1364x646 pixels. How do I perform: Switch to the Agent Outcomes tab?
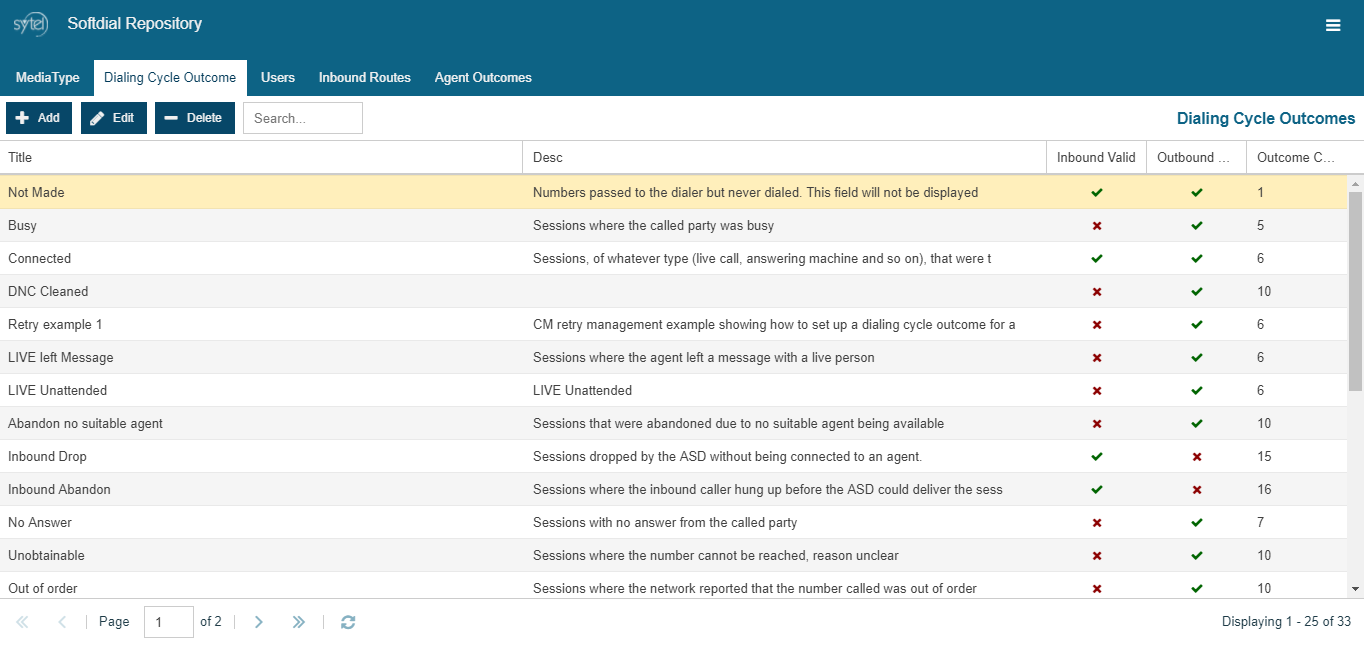click(483, 78)
